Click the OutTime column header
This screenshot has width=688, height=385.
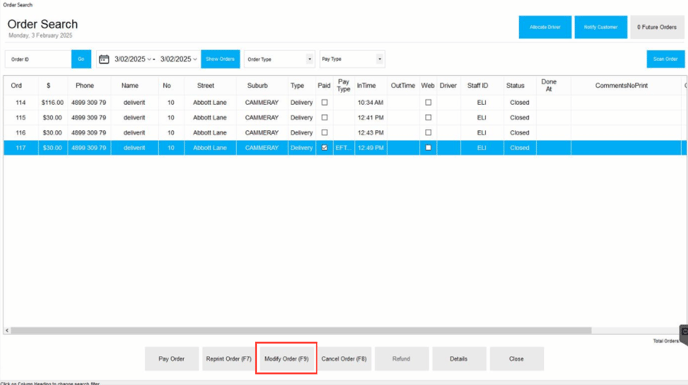click(403, 86)
